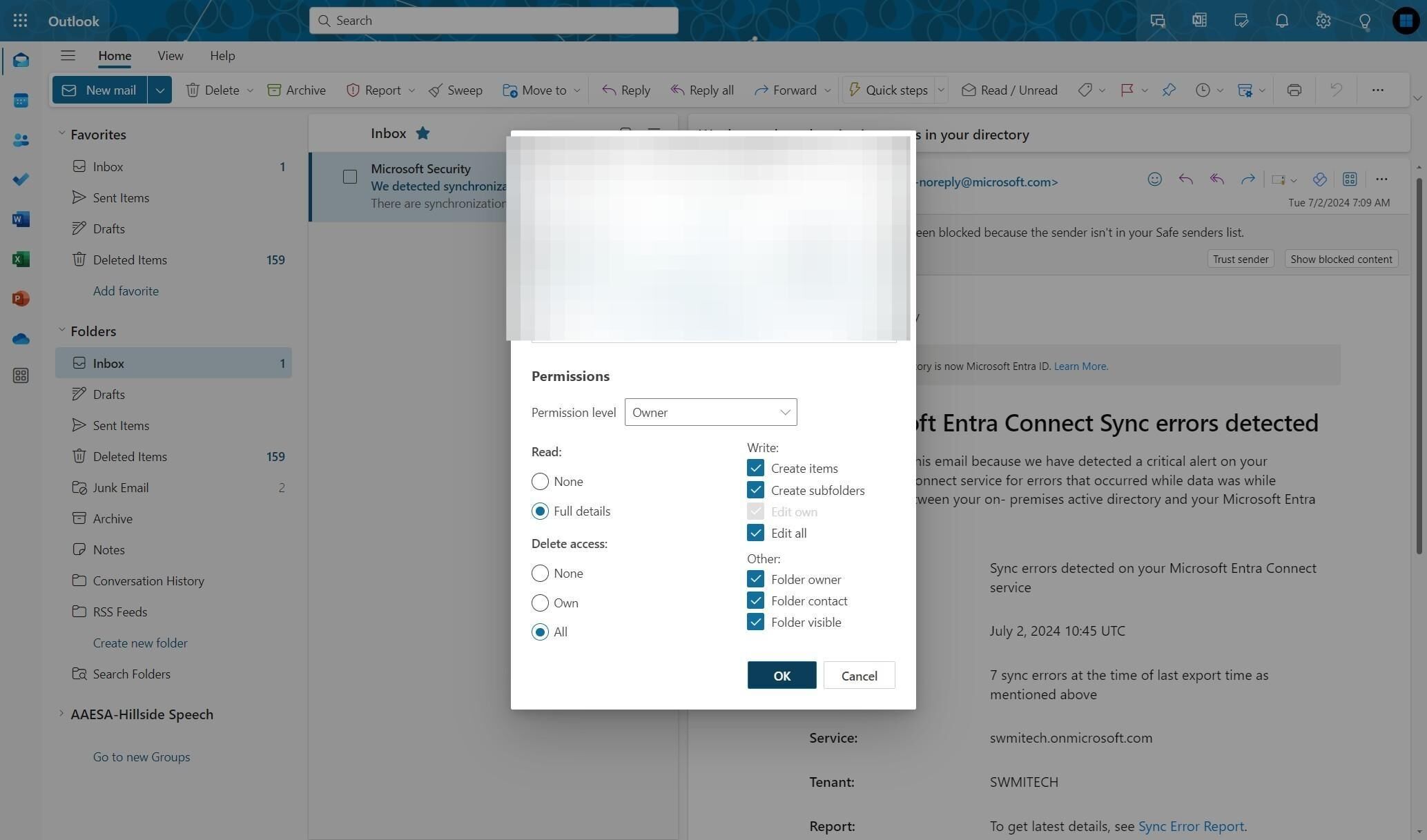Open the Permission level dropdown

710,412
